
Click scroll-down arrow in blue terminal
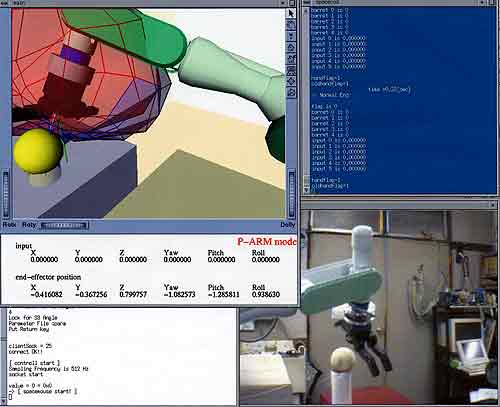coord(306,190)
